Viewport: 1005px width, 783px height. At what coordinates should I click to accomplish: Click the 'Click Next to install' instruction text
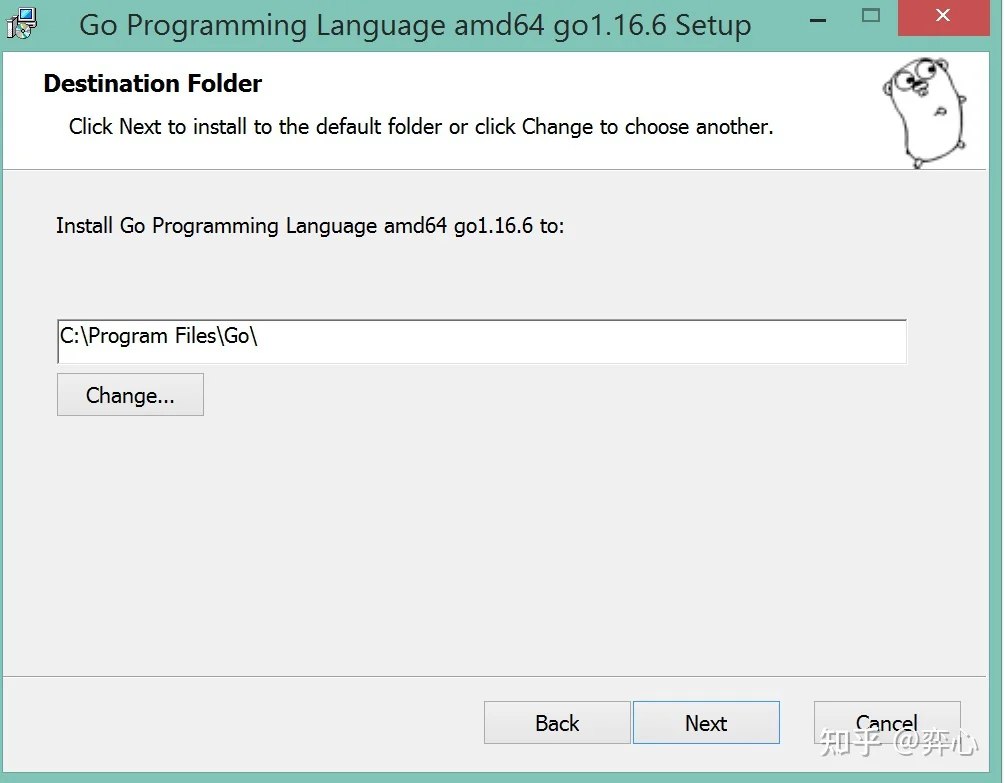(421, 127)
